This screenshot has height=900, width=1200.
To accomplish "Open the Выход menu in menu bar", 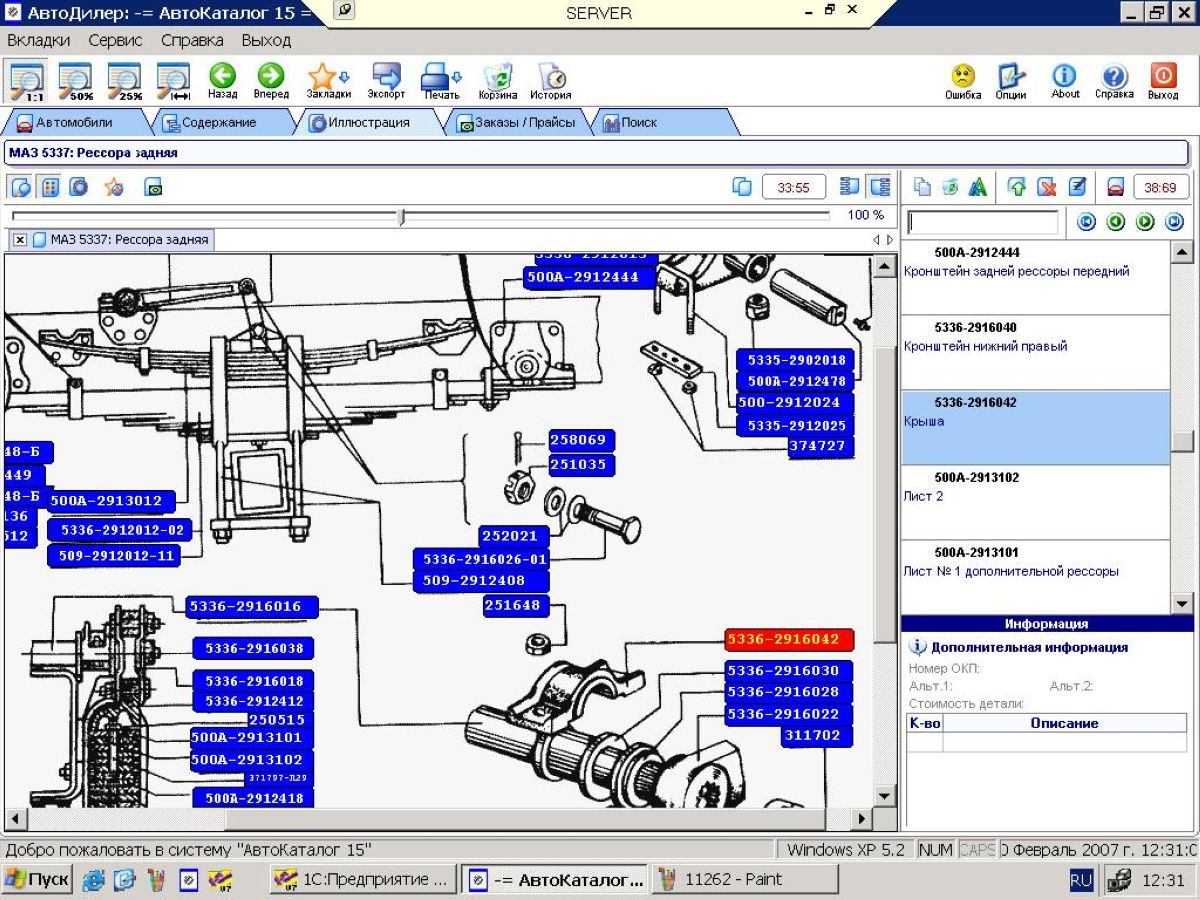I will [x=266, y=40].
